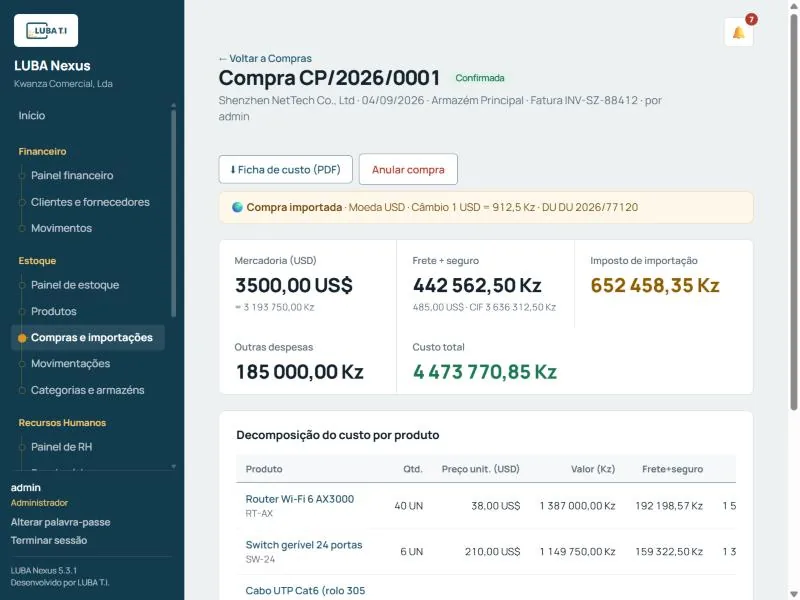
Task: Click the Compra CP/2026/0001 heading
Action: 329,78
